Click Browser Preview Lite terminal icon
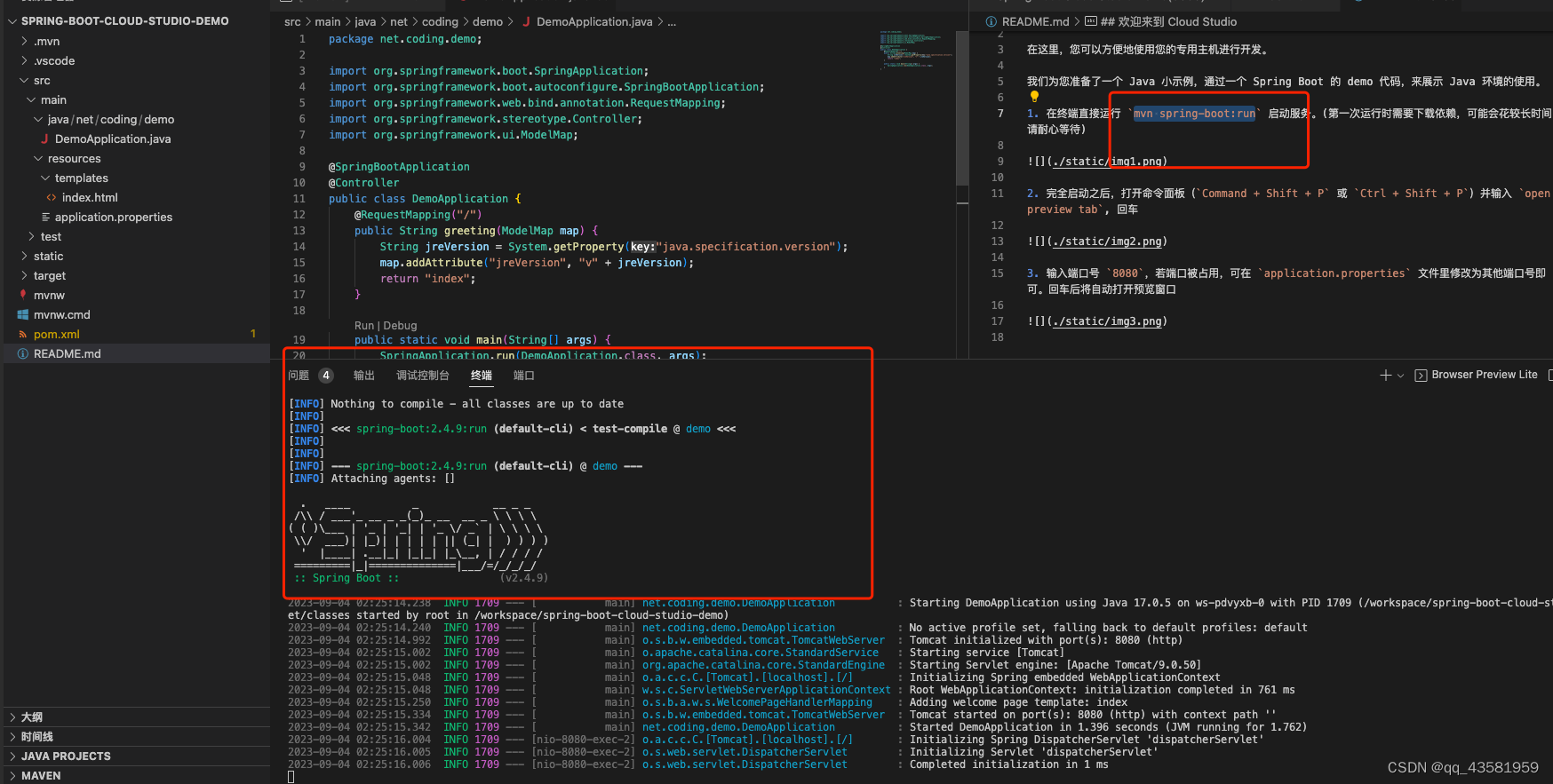The image size is (1553, 784). [x=1421, y=376]
